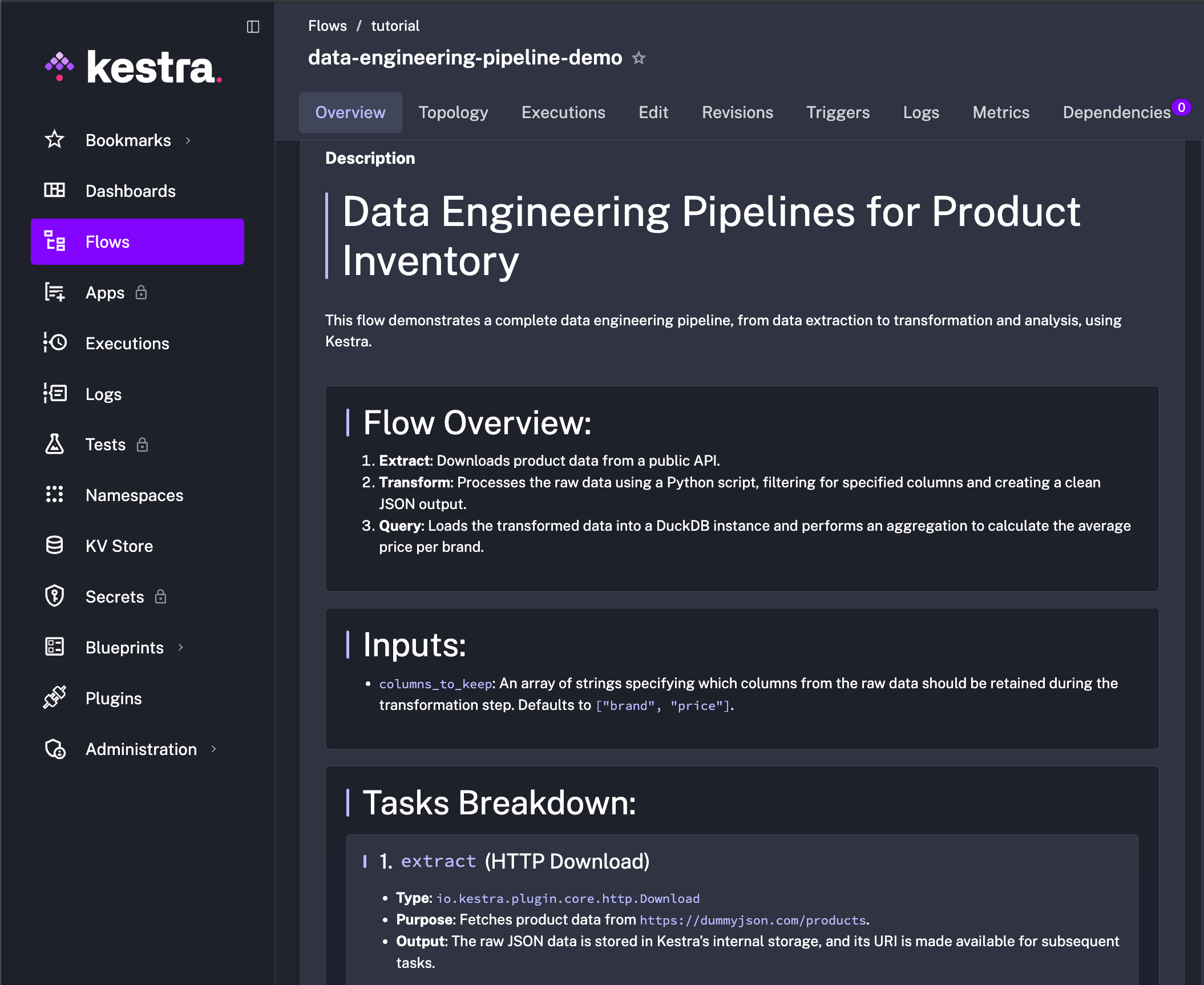Viewport: 1204px width, 985px height.
Task: Expand the Administration submenu
Action: coord(214,749)
